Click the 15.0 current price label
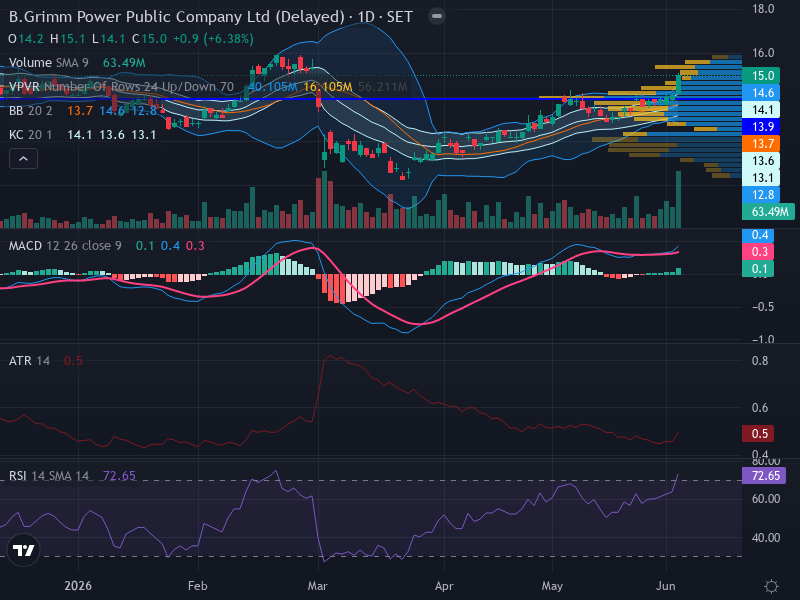This screenshot has height=600, width=800. 761,76
